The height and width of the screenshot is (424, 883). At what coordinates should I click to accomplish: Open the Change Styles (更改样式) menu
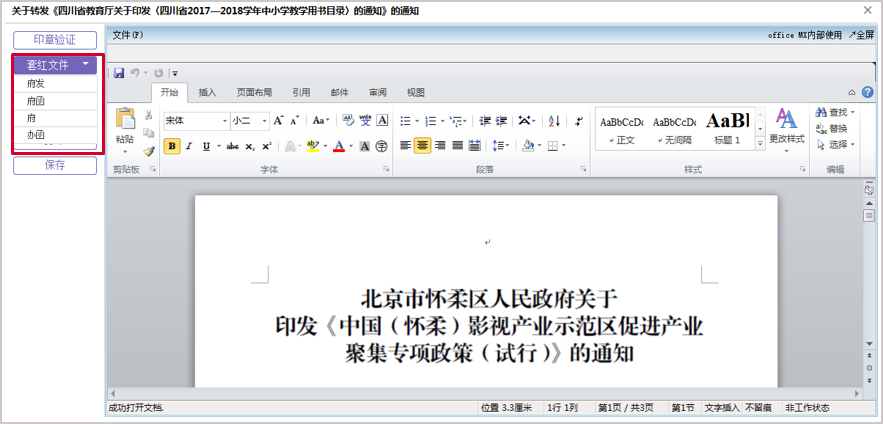[x=787, y=130]
